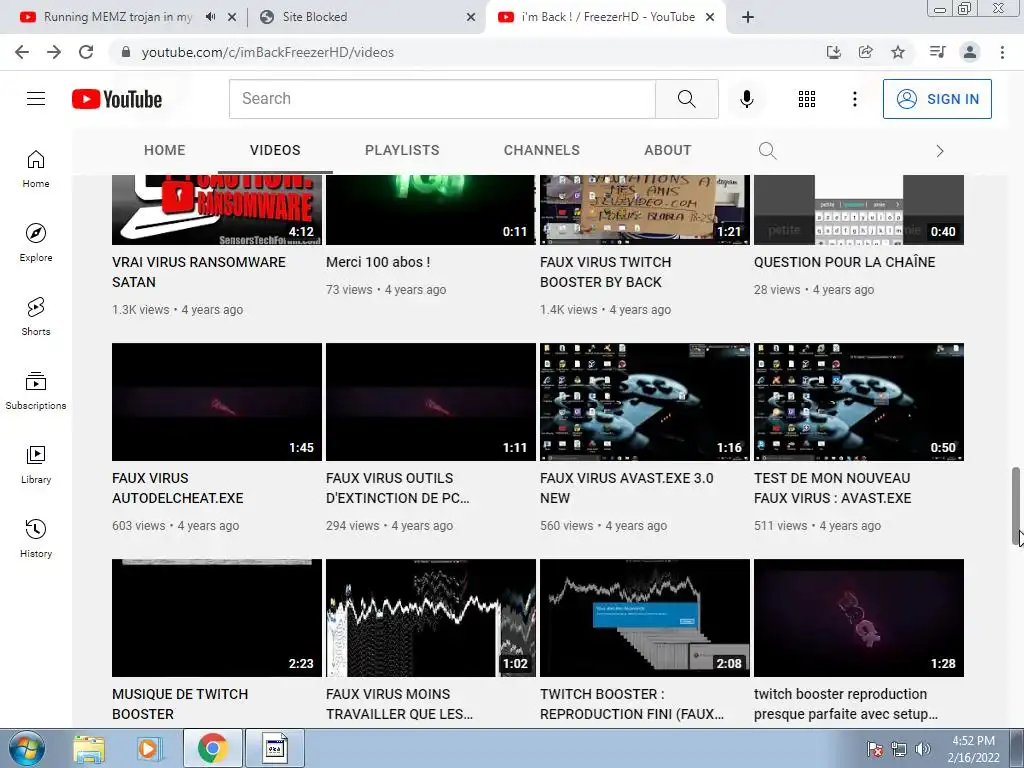Image resolution: width=1024 pixels, height=768 pixels.
Task: Mute the MEMZ trojan tab audio
Action: click(210, 17)
